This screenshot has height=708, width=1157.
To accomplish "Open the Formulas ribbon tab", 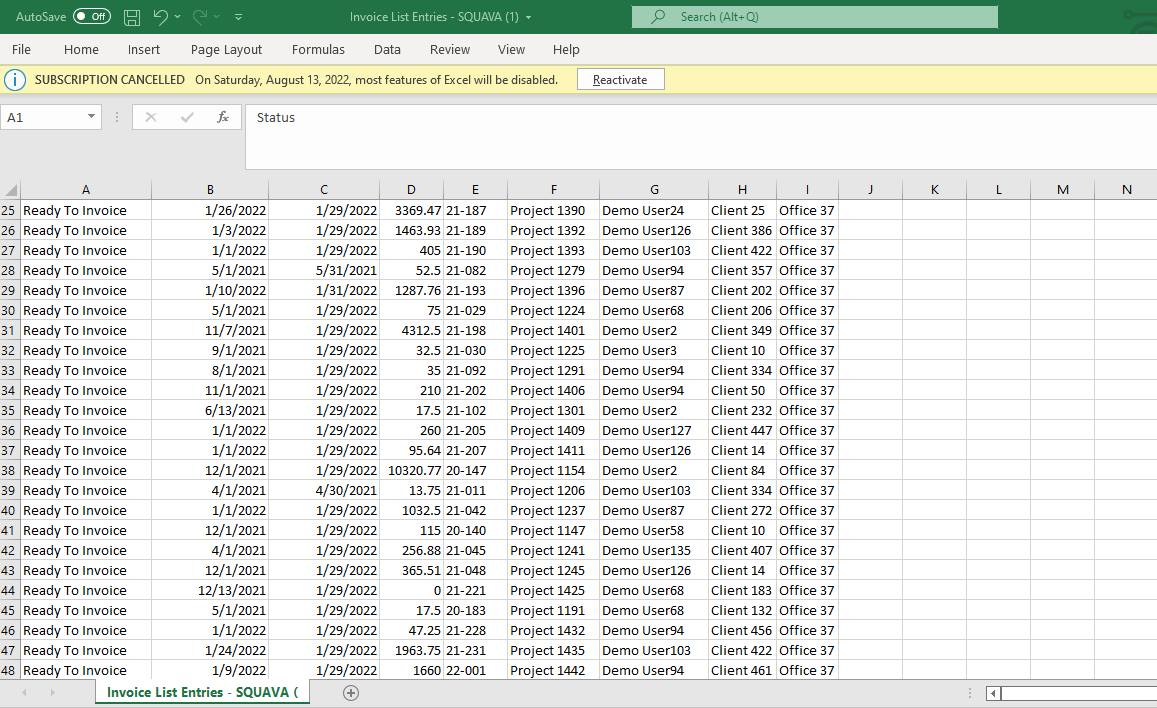I will point(318,49).
